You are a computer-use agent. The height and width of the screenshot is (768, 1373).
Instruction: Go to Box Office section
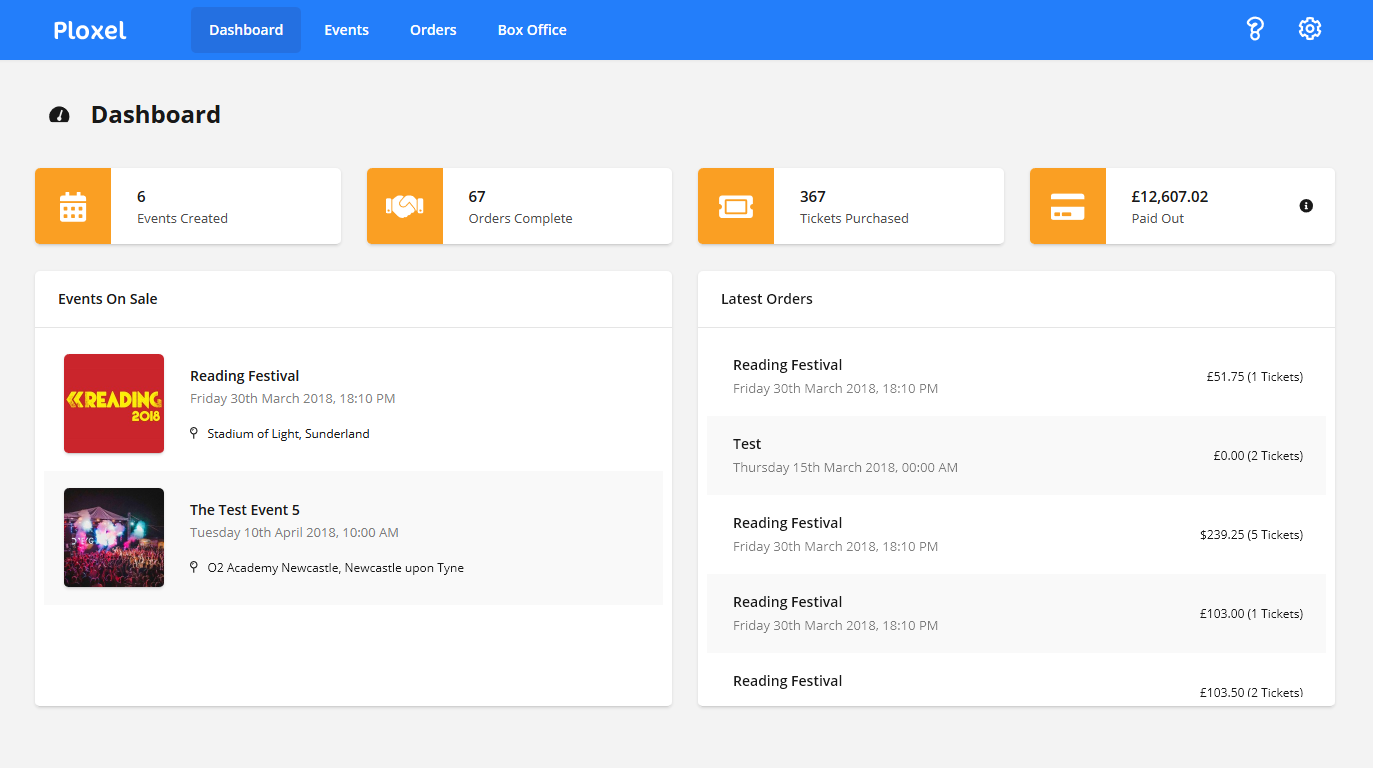tap(532, 30)
